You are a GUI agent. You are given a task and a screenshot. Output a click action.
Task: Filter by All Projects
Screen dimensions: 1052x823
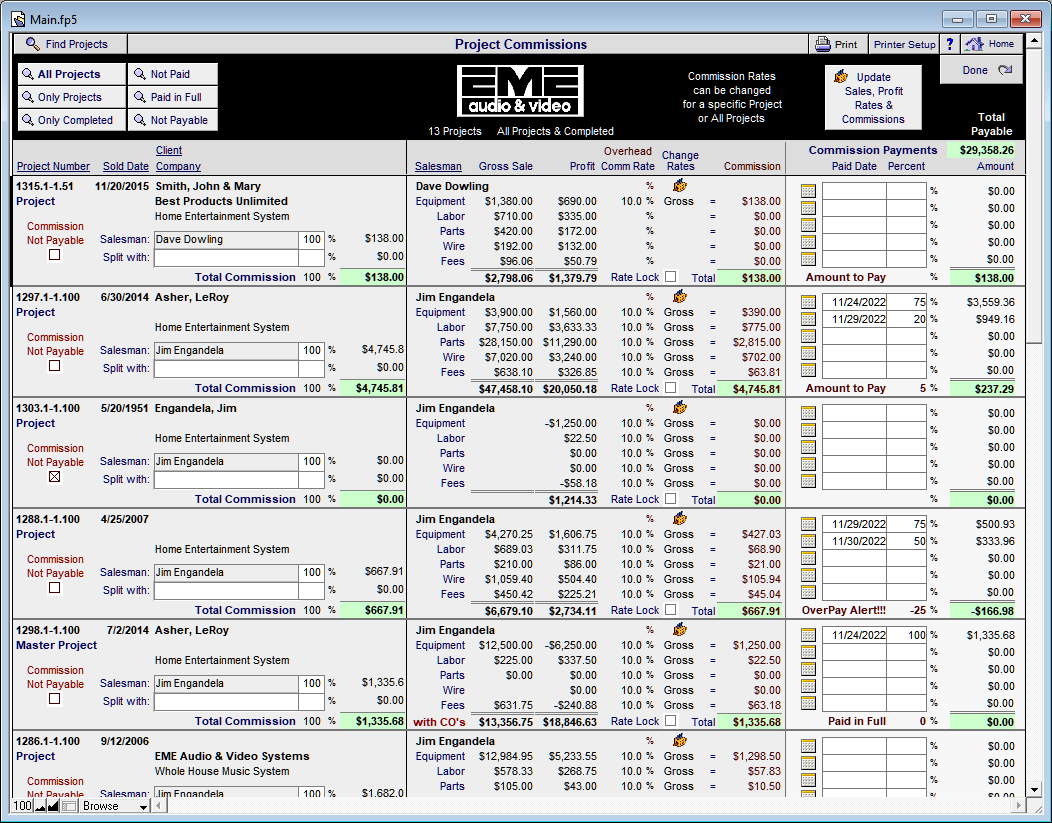click(72, 74)
